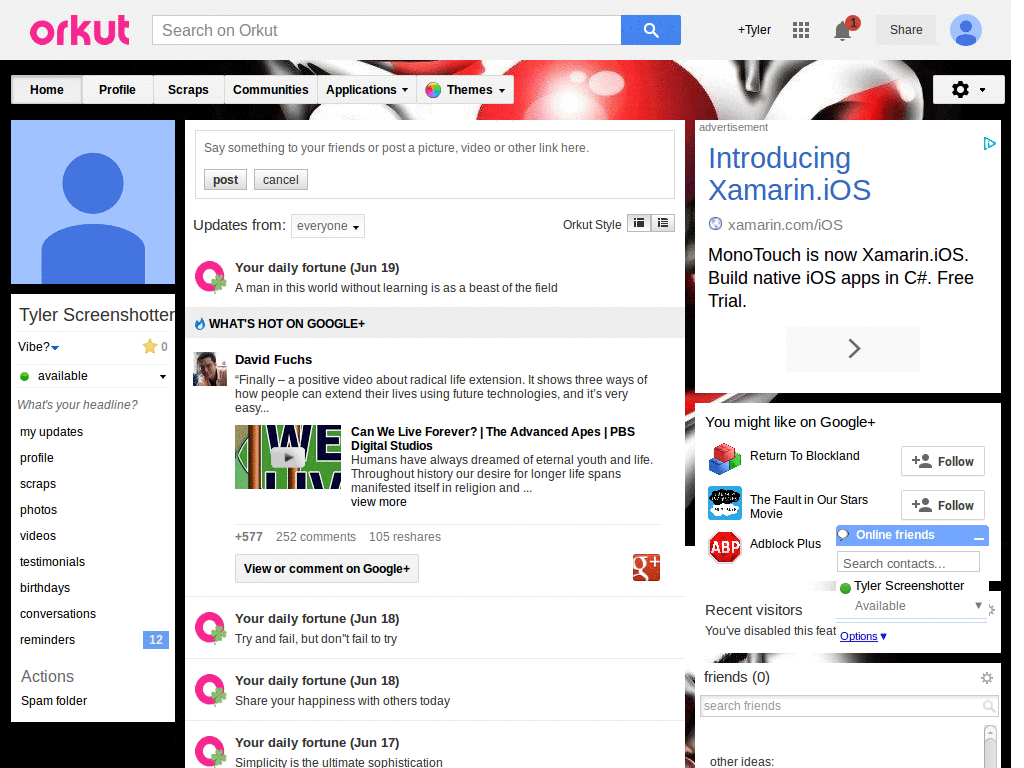Click the blue search magnifier button

[x=650, y=30]
